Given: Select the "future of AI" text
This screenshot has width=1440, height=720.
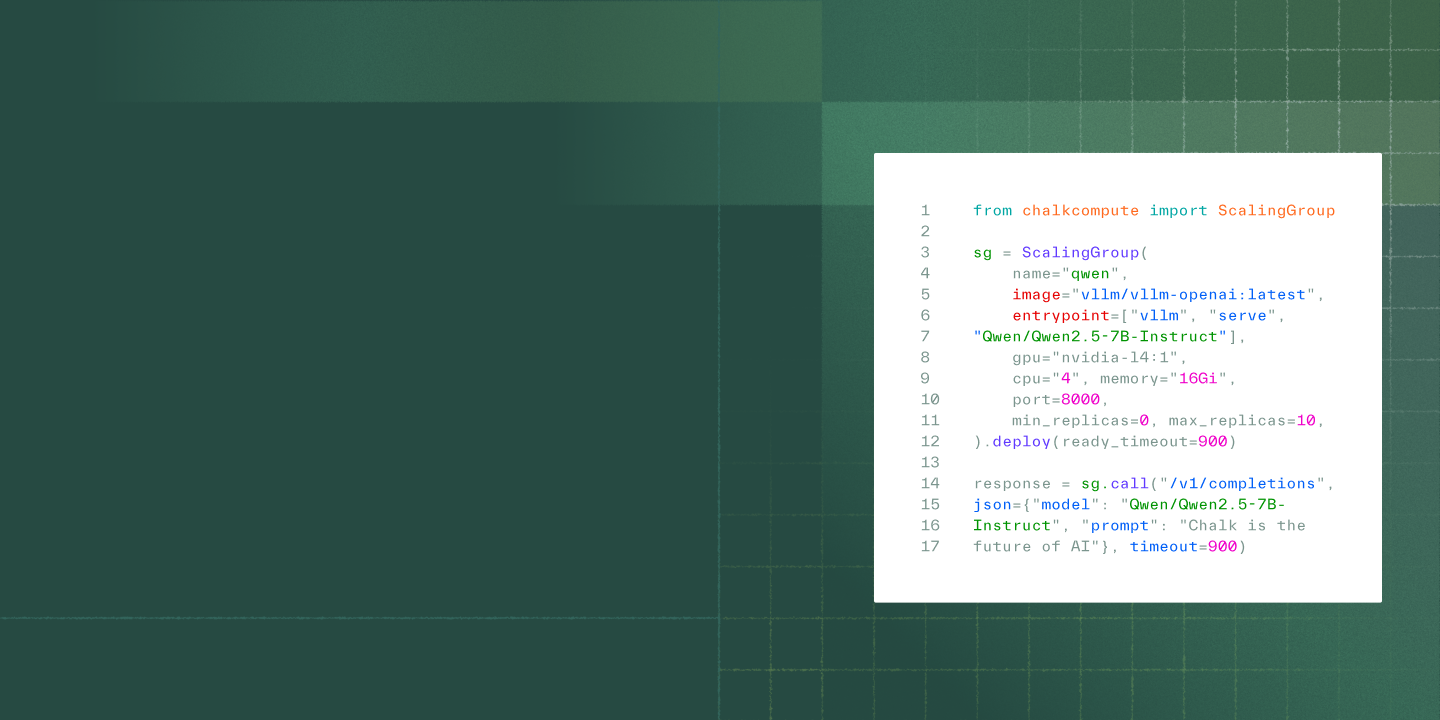Looking at the screenshot, I should tap(1031, 547).
